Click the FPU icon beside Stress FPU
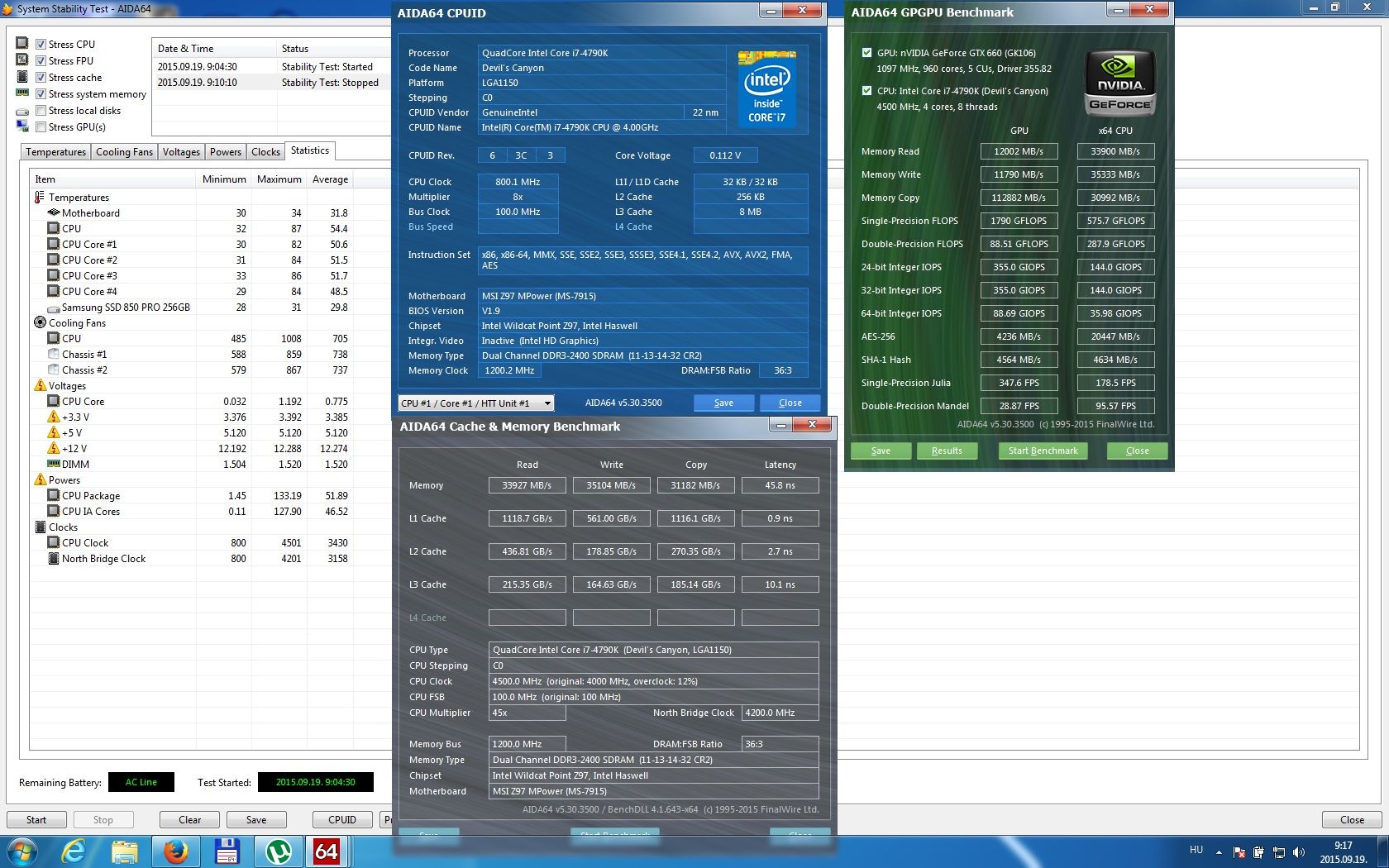 (x=22, y=60)
